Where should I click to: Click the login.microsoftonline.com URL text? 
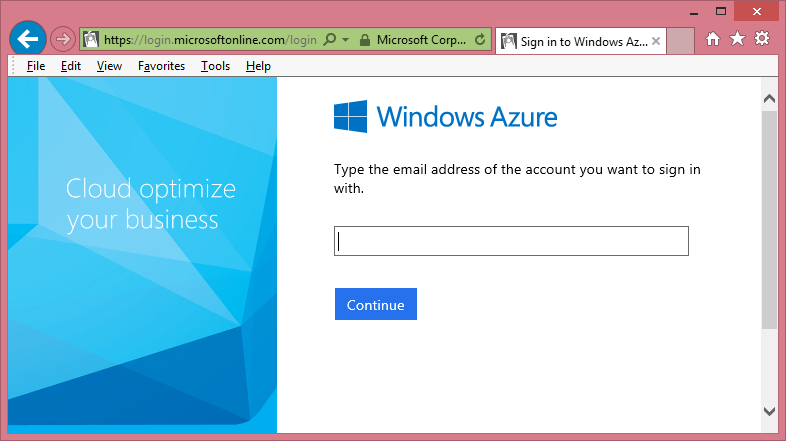pyautogui.click(x=210, y=40)
